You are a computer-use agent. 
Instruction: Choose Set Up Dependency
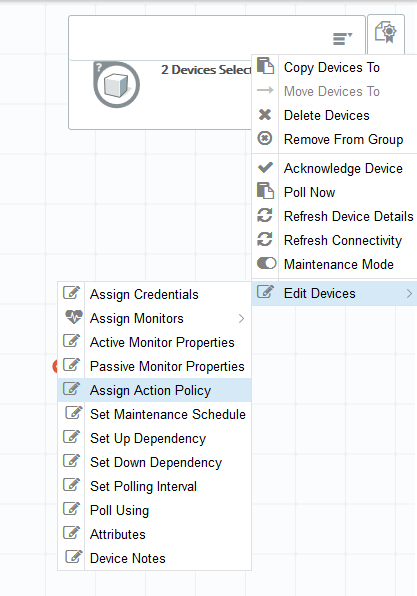pos(154,438)
